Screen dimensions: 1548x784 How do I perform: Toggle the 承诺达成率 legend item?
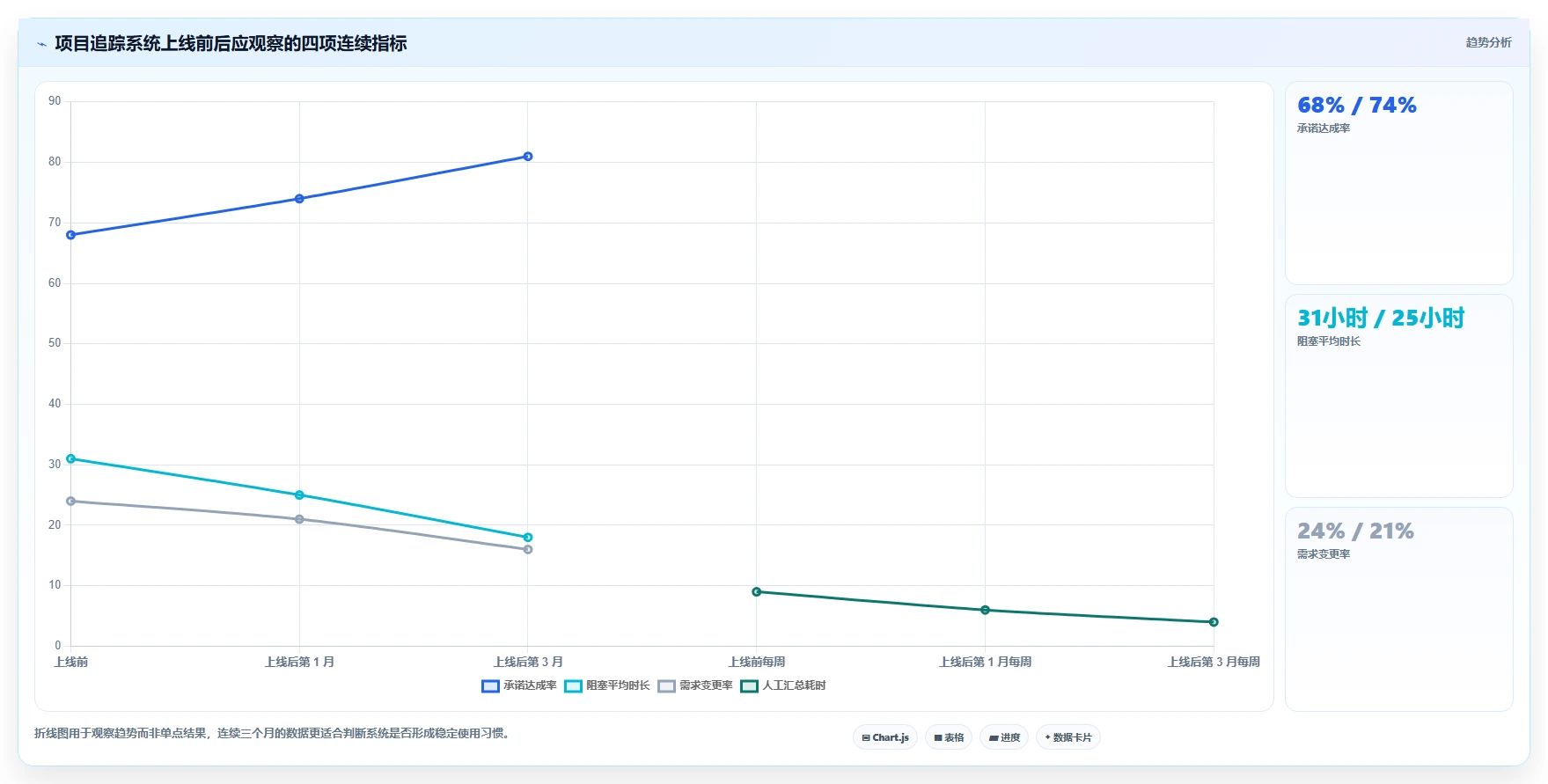519,685
